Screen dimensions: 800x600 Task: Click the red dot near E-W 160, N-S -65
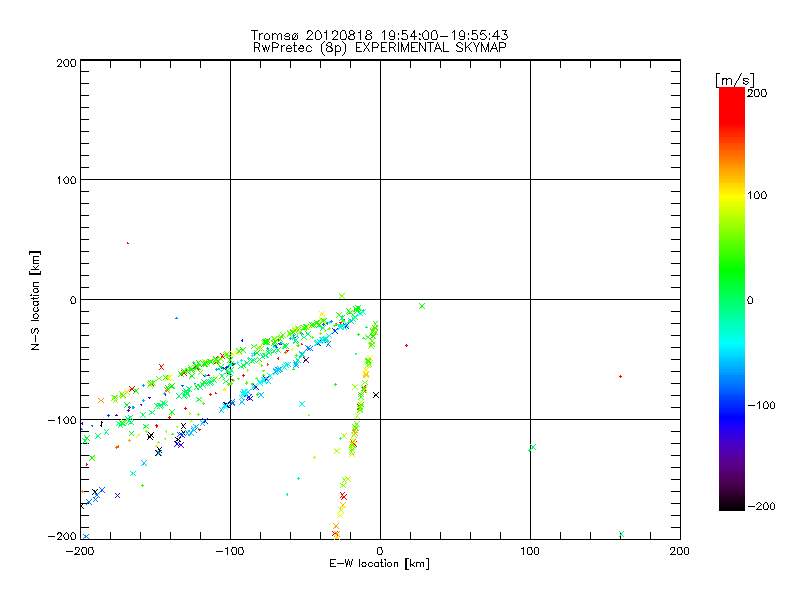620,377
